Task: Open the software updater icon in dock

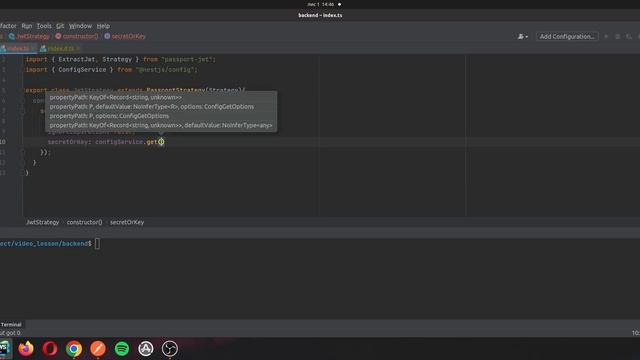Action: click(x=146, y=349)
